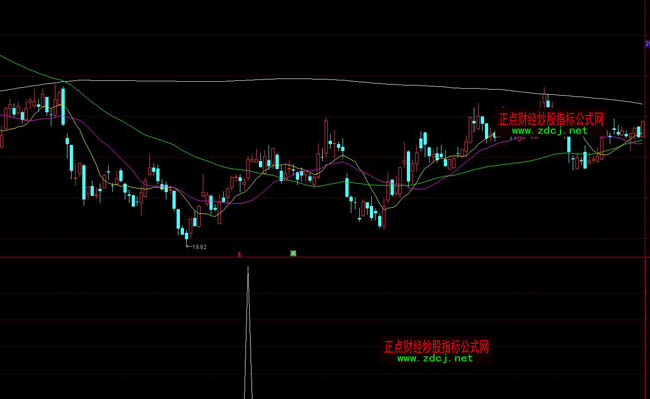The height and width of the screenshot is (399, 650).
Task: Click the lowest cyan candlestick above 19.62
Action: 186,237
